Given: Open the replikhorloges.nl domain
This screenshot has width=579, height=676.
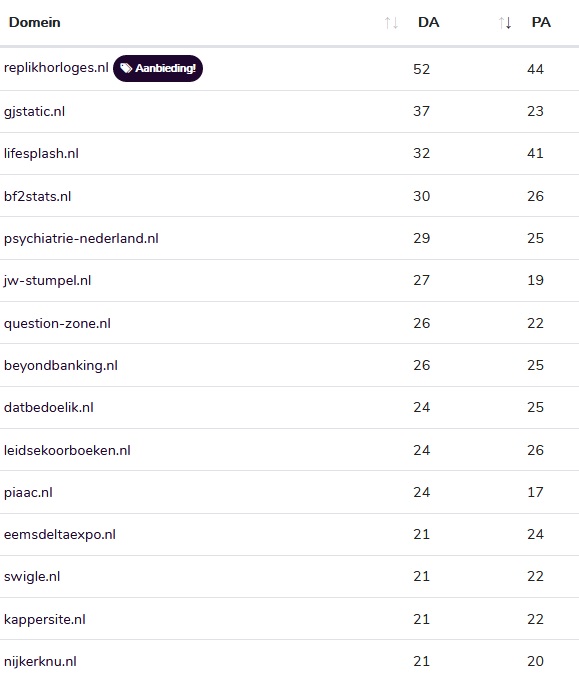Looking at the screenshot, I should point(56,68).
